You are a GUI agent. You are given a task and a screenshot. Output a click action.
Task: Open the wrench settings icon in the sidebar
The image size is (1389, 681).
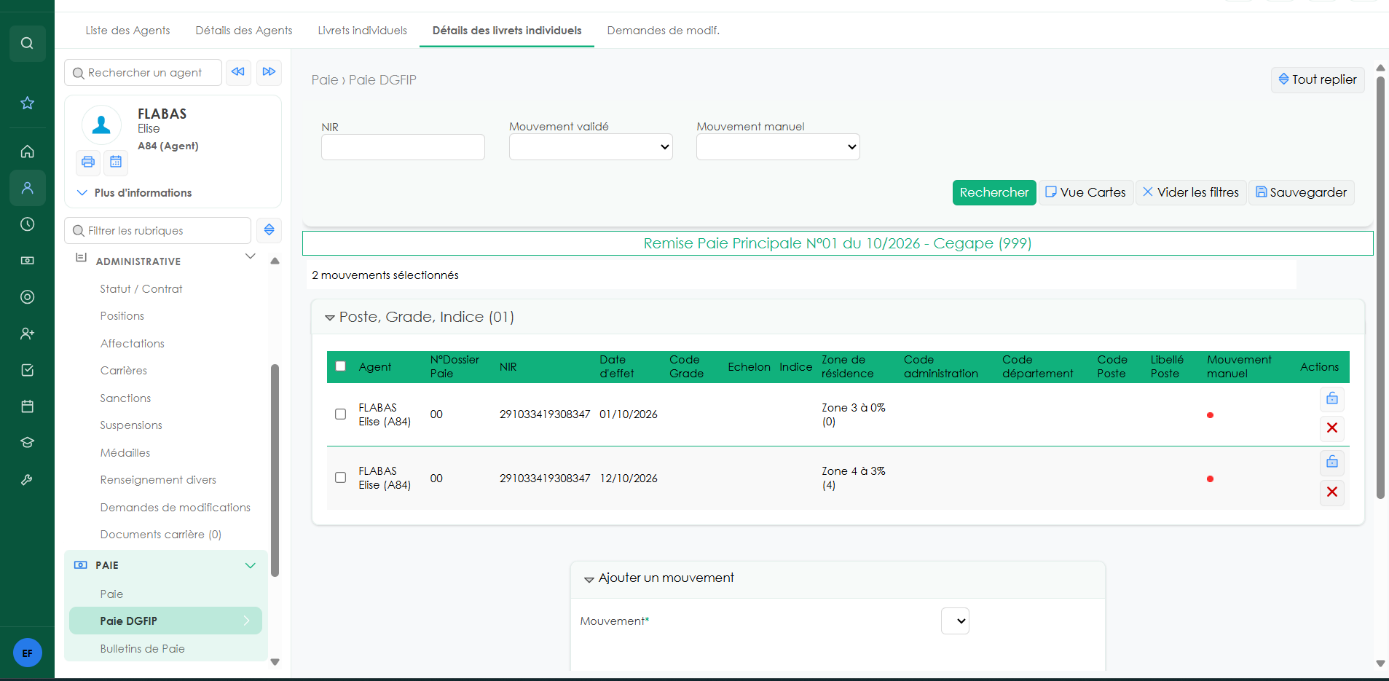pos(27,479)
